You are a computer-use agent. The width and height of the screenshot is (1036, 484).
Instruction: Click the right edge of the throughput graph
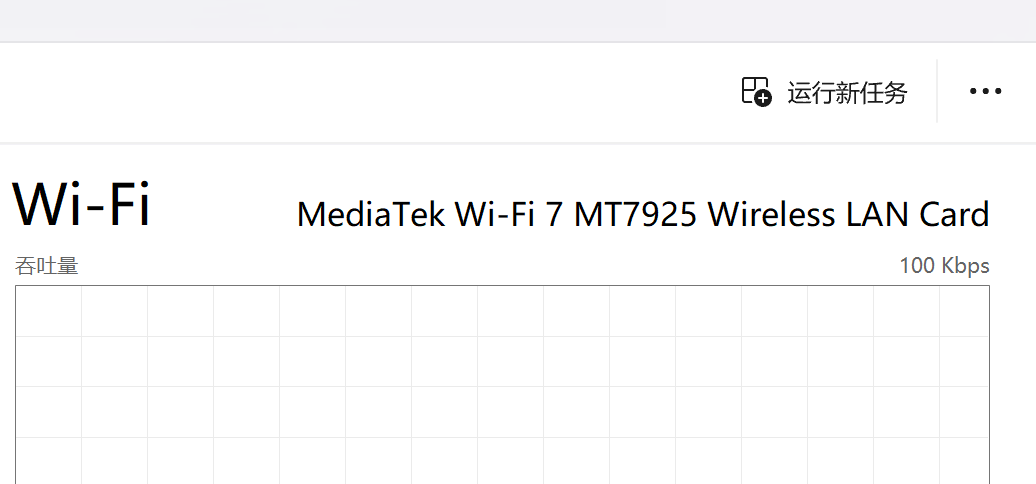pos(990,385)
